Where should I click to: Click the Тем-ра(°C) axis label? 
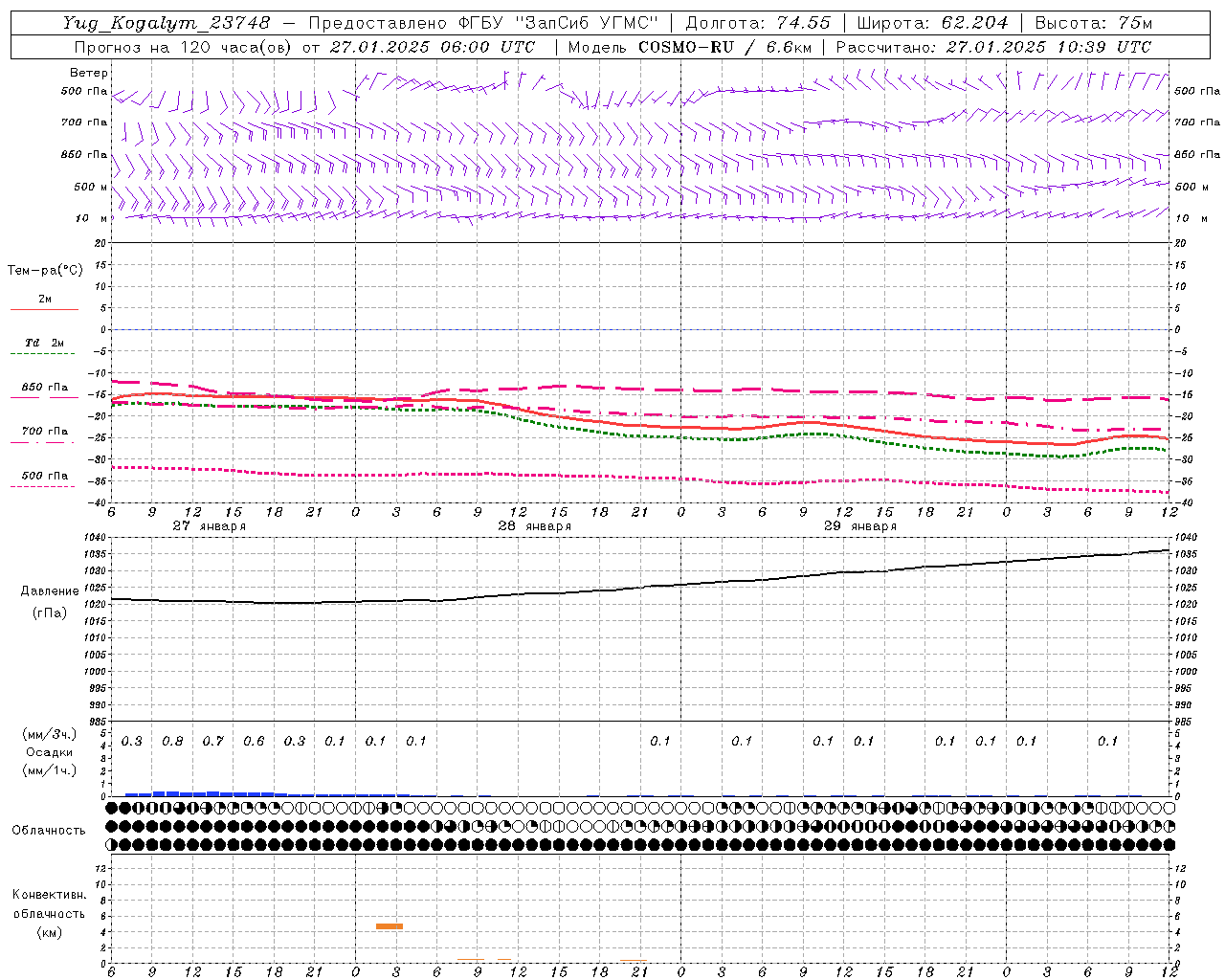click(45, 271)
